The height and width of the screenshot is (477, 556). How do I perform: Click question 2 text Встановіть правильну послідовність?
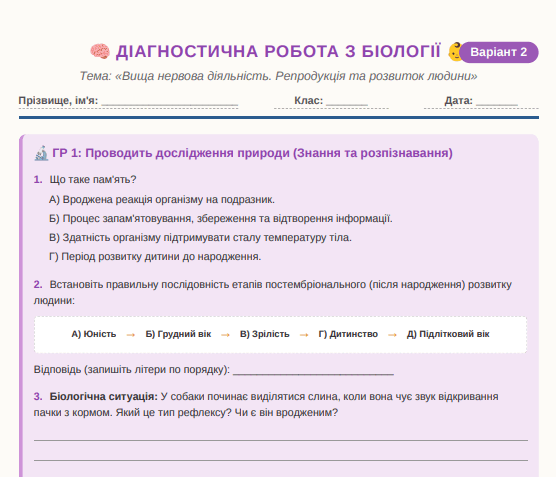click(x=273, y=293)
